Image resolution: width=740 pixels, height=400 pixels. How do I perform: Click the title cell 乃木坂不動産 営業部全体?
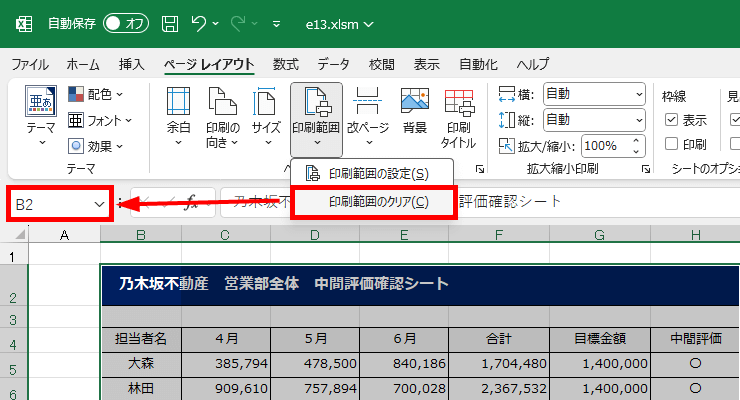click(420, 284)
